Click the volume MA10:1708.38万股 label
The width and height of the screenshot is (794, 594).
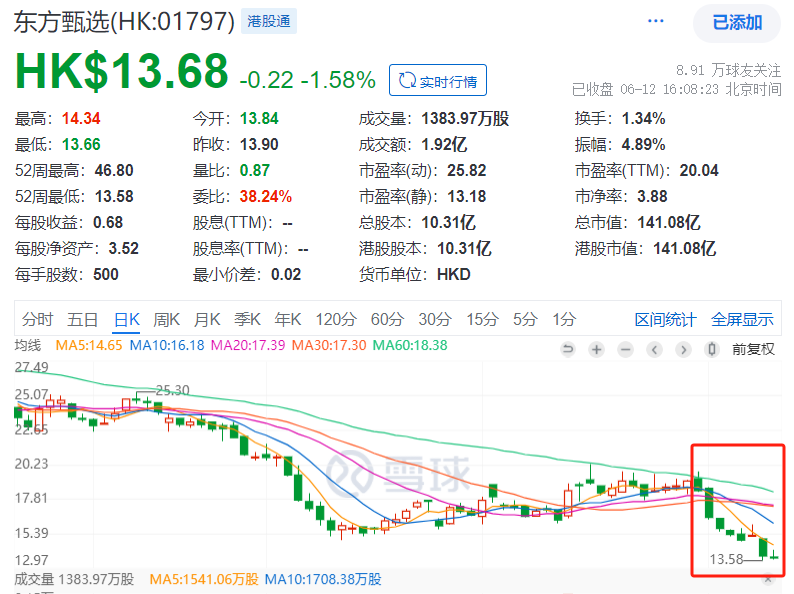323,579
